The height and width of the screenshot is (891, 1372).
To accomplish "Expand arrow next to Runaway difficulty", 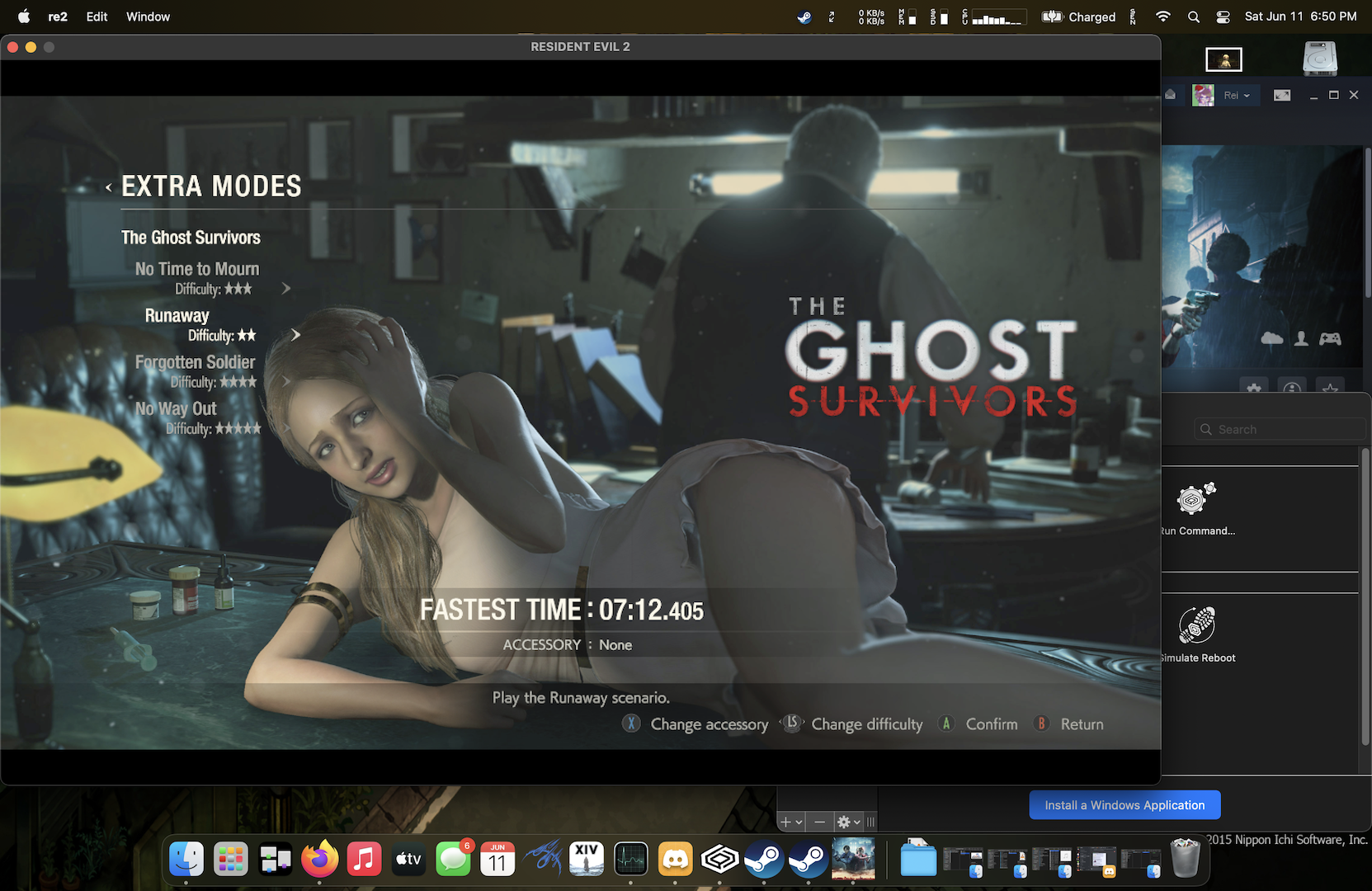I will coord(295,335).
